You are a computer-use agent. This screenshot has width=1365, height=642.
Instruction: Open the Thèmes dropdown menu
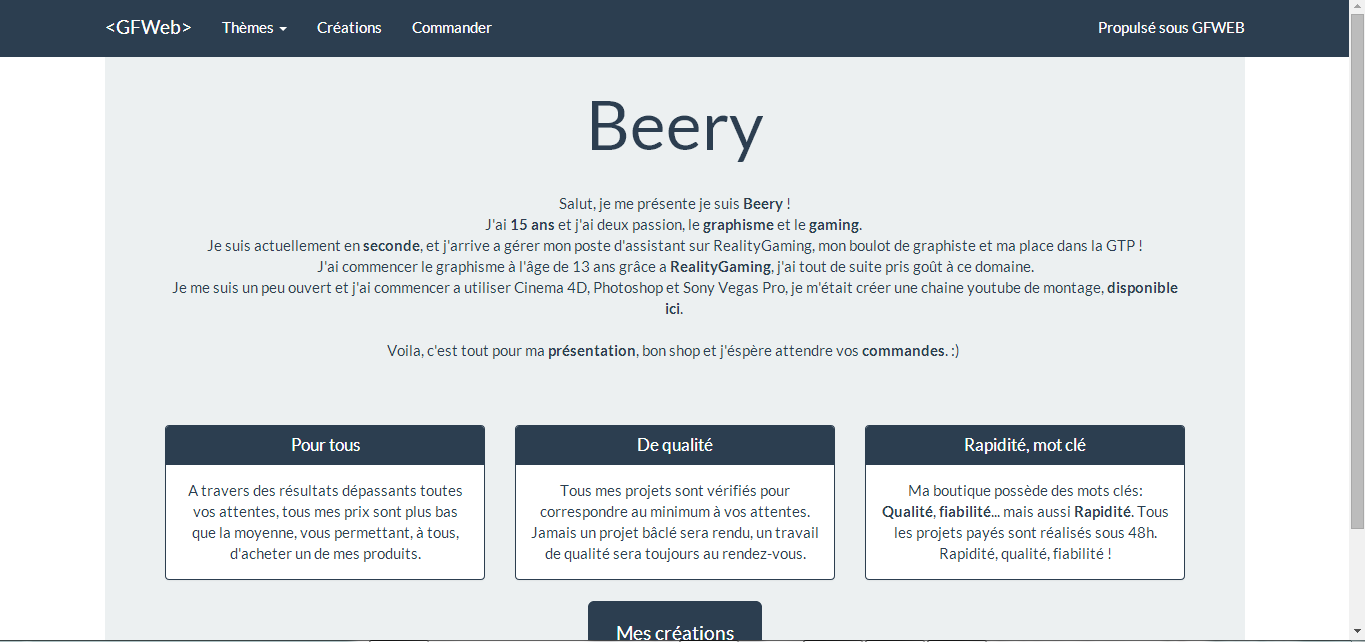click(254, 28)
